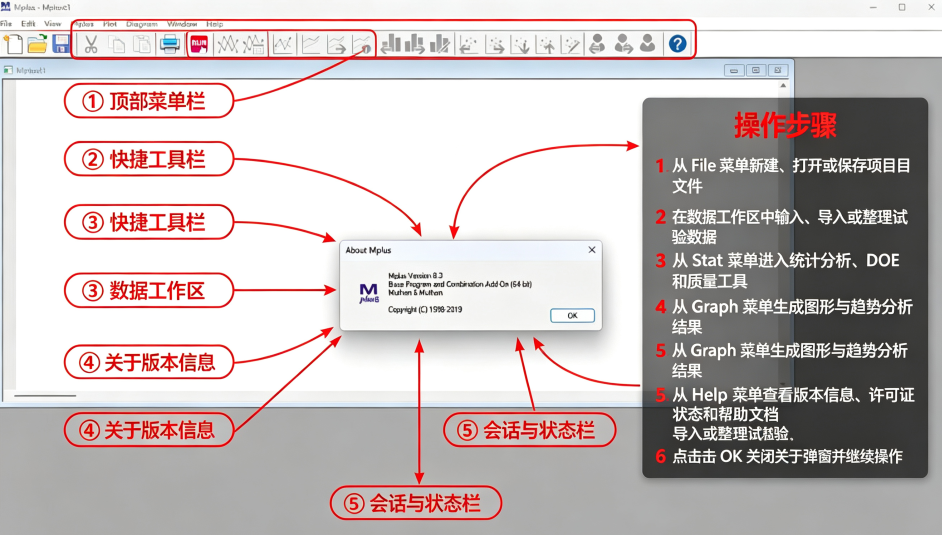
Task: Click the 'About Mplus' dialog title
Action: pyautogui.click(x=368, y=250)
